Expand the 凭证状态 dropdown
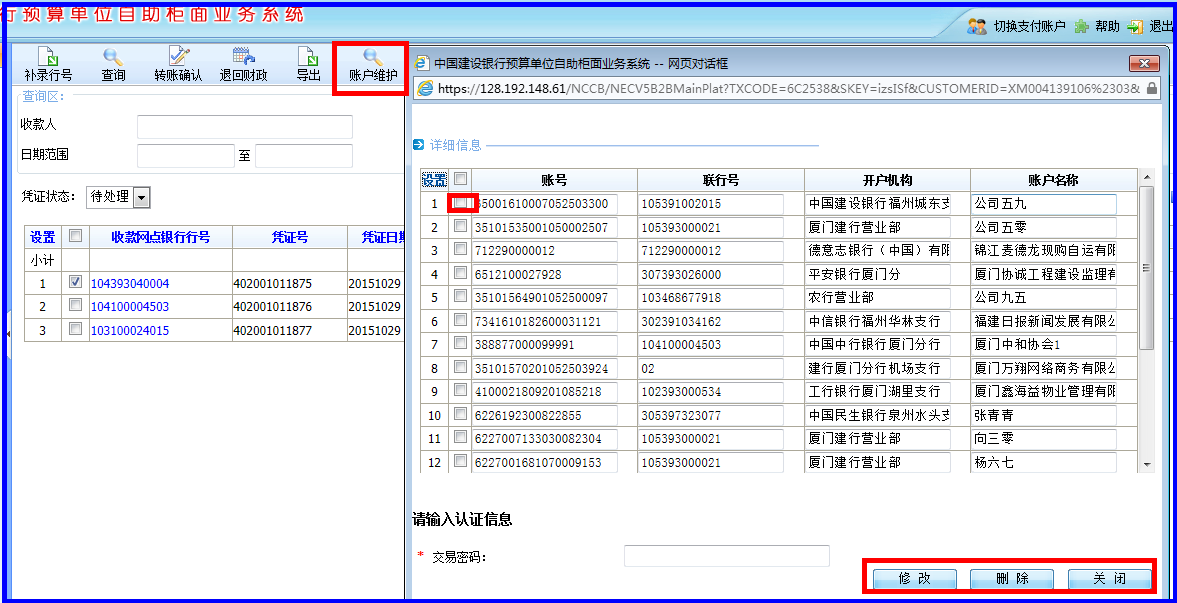The height and width of the screenshot is (603, 1177). pos(141,197)
